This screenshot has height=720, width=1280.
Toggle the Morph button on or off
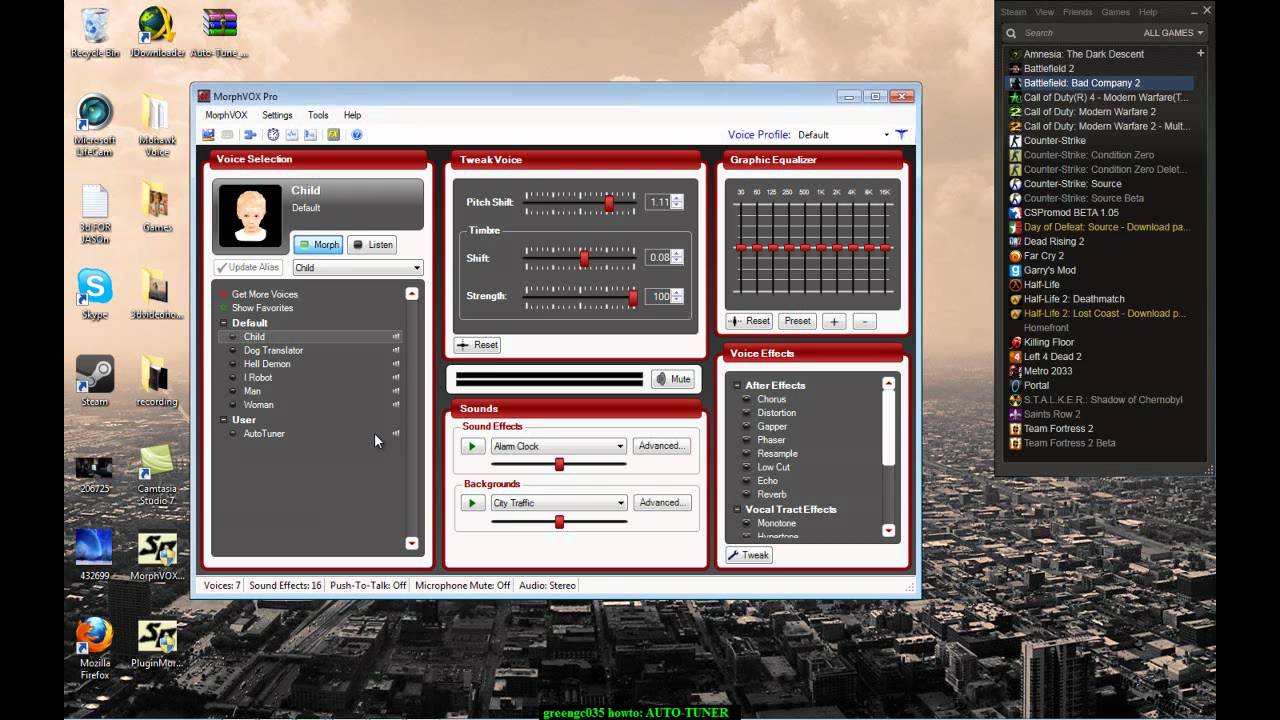pos(318,244)
